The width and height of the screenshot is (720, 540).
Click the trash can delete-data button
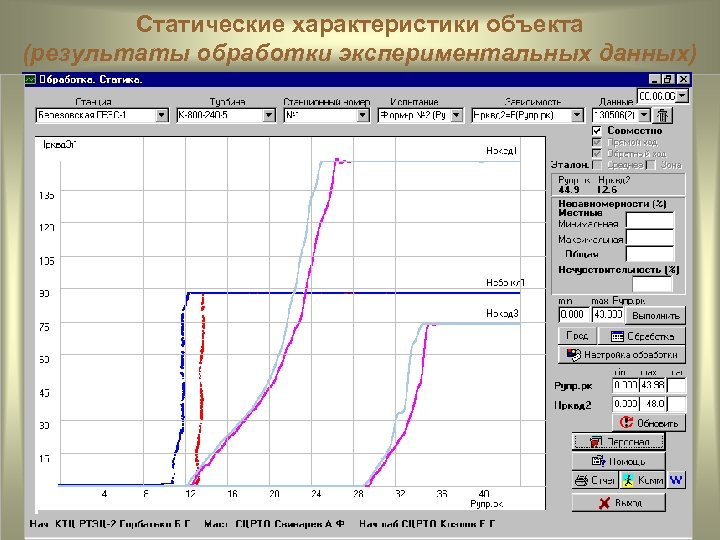point(662,114)
